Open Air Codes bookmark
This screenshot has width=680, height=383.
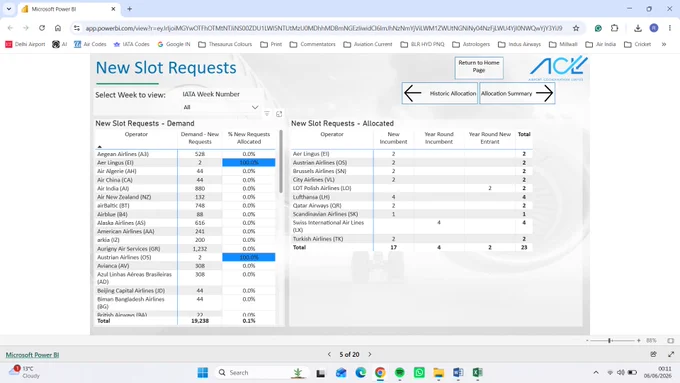[90, 44]
